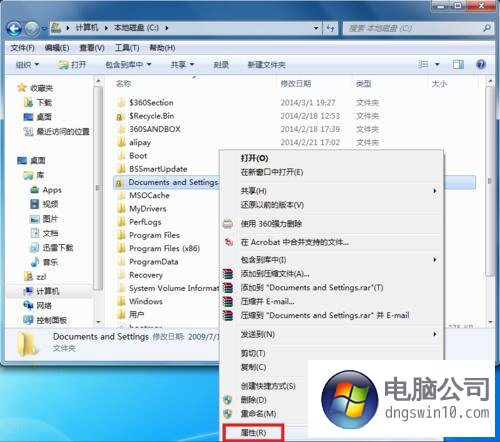The height and width of the screenshot is (442, 500).
Task: Sort by 修改日期 column header
Action: pos(296,83)
